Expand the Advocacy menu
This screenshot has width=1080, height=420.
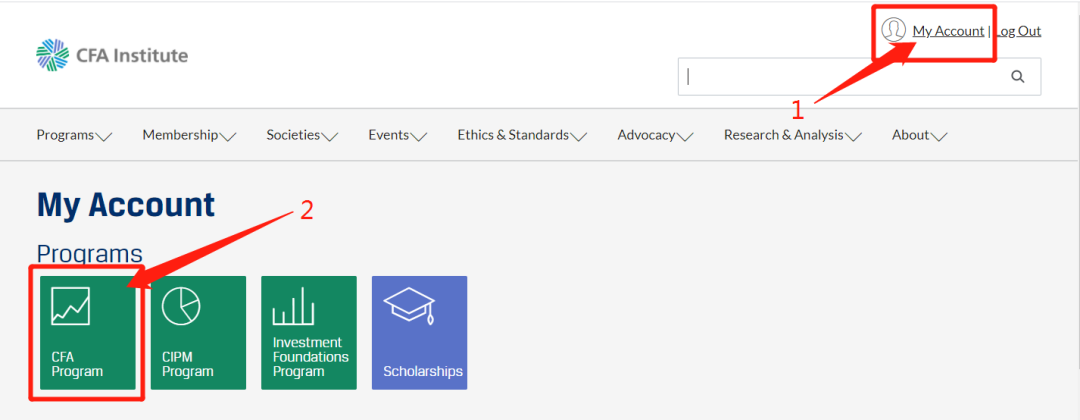click(x=655, y=135)
